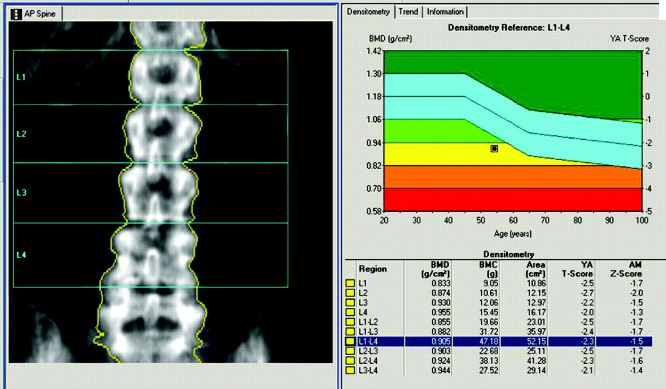The width and height of the screenshot is (666, 389).
Task: Click the YA T-Score column header
Action: pos(577,269)
